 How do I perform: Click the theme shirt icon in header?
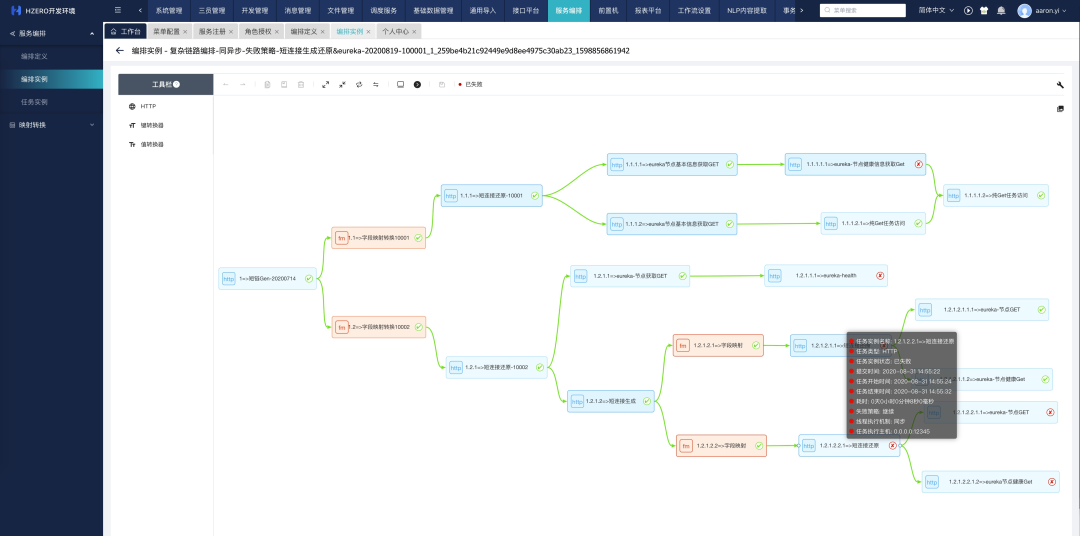[x=985, y=11]
